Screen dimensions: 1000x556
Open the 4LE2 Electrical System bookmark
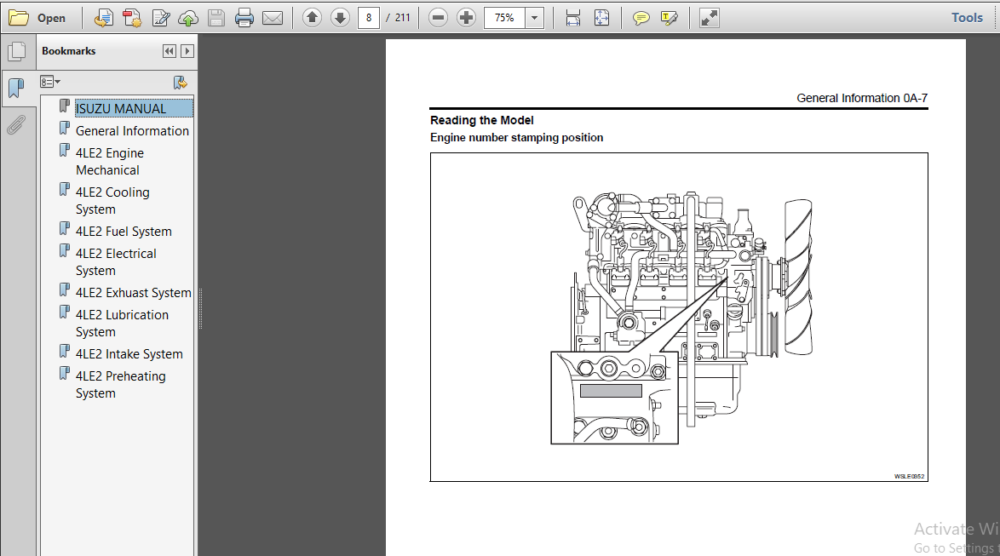pyautogui.click(x=115, y=262)
